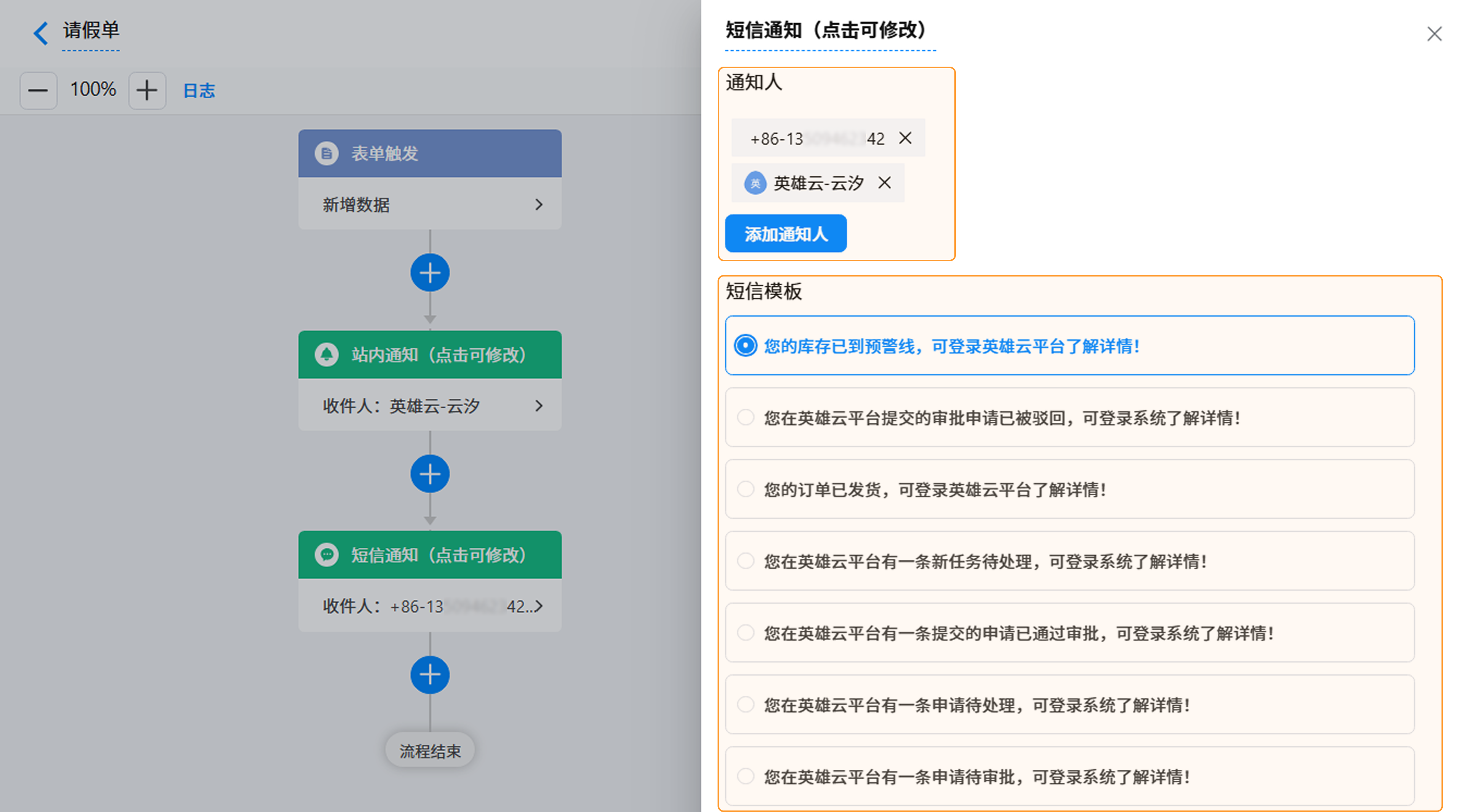1463x812 pixels.
Task: Remove 英雄云-云汐 from notify list
Action: pyautogui.click(x=884, y=183)
